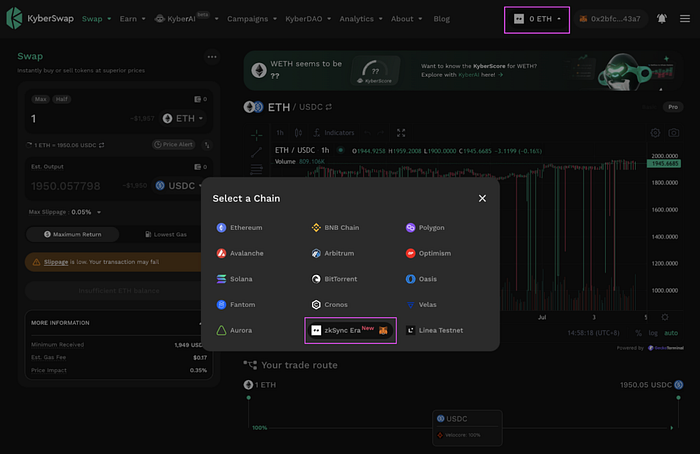
Task: Select Oasis network
Action: (421, 279)
